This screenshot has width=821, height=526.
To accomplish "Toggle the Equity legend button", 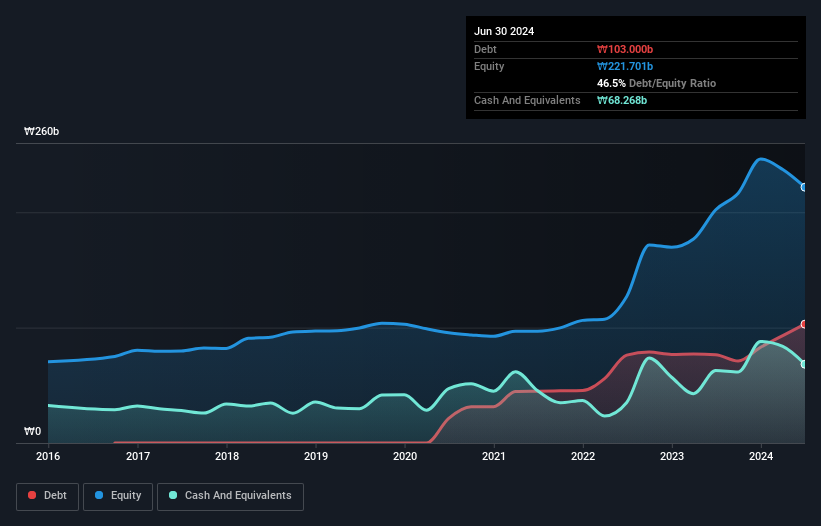I will point(118,496).
